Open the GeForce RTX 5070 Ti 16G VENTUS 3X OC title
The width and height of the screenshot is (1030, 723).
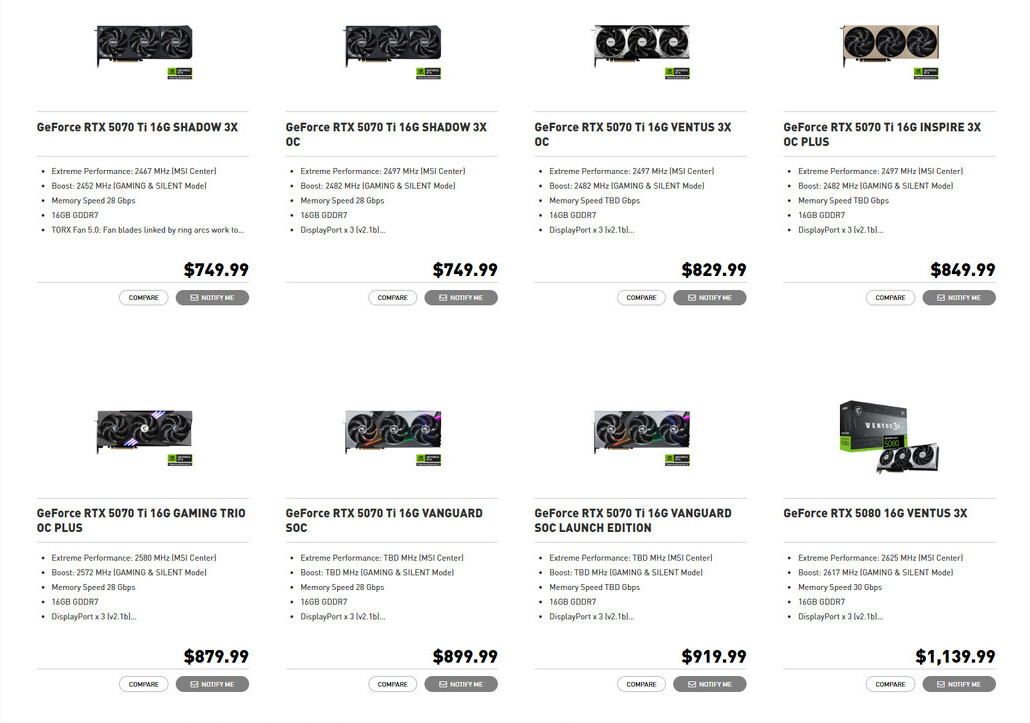[x=633, y=135]
